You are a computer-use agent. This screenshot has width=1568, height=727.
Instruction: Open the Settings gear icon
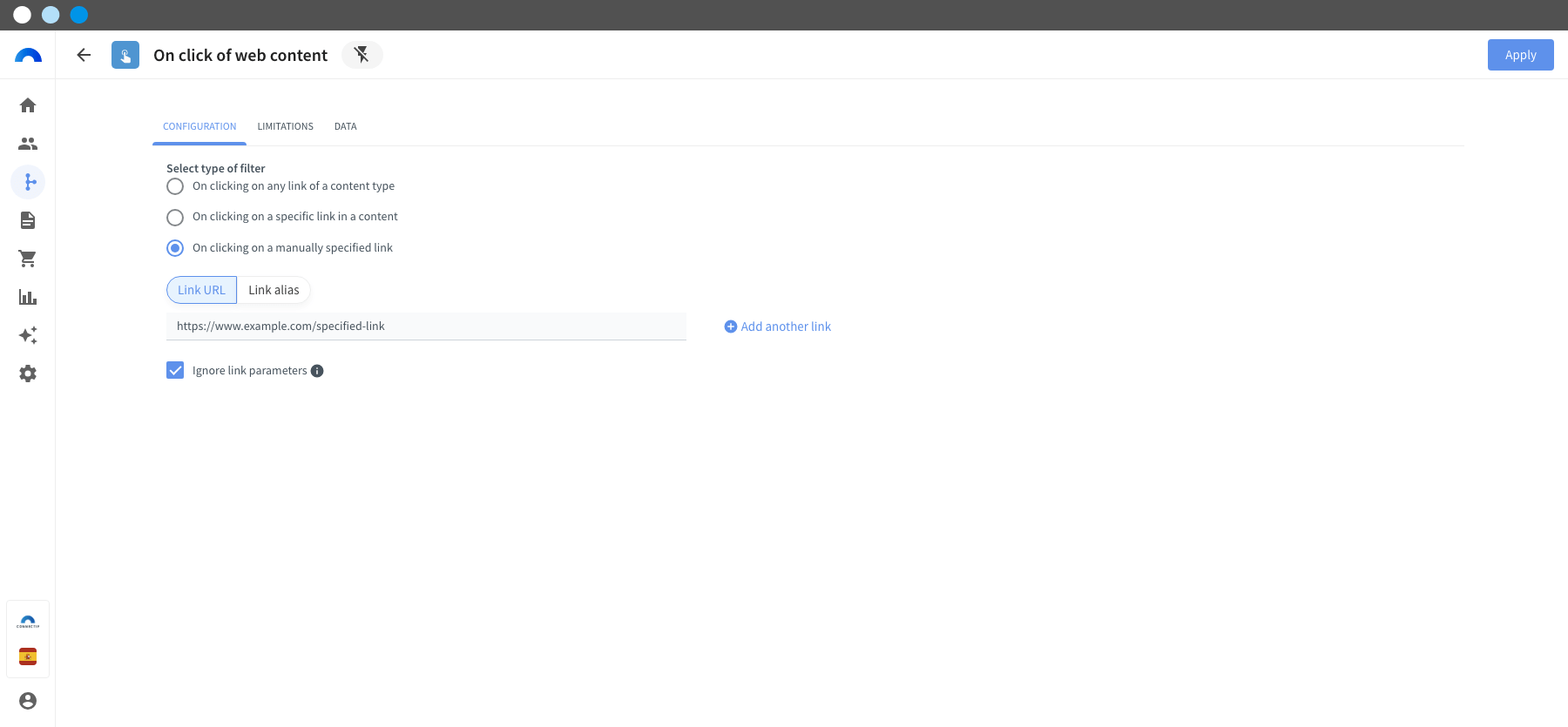[28, 374]
